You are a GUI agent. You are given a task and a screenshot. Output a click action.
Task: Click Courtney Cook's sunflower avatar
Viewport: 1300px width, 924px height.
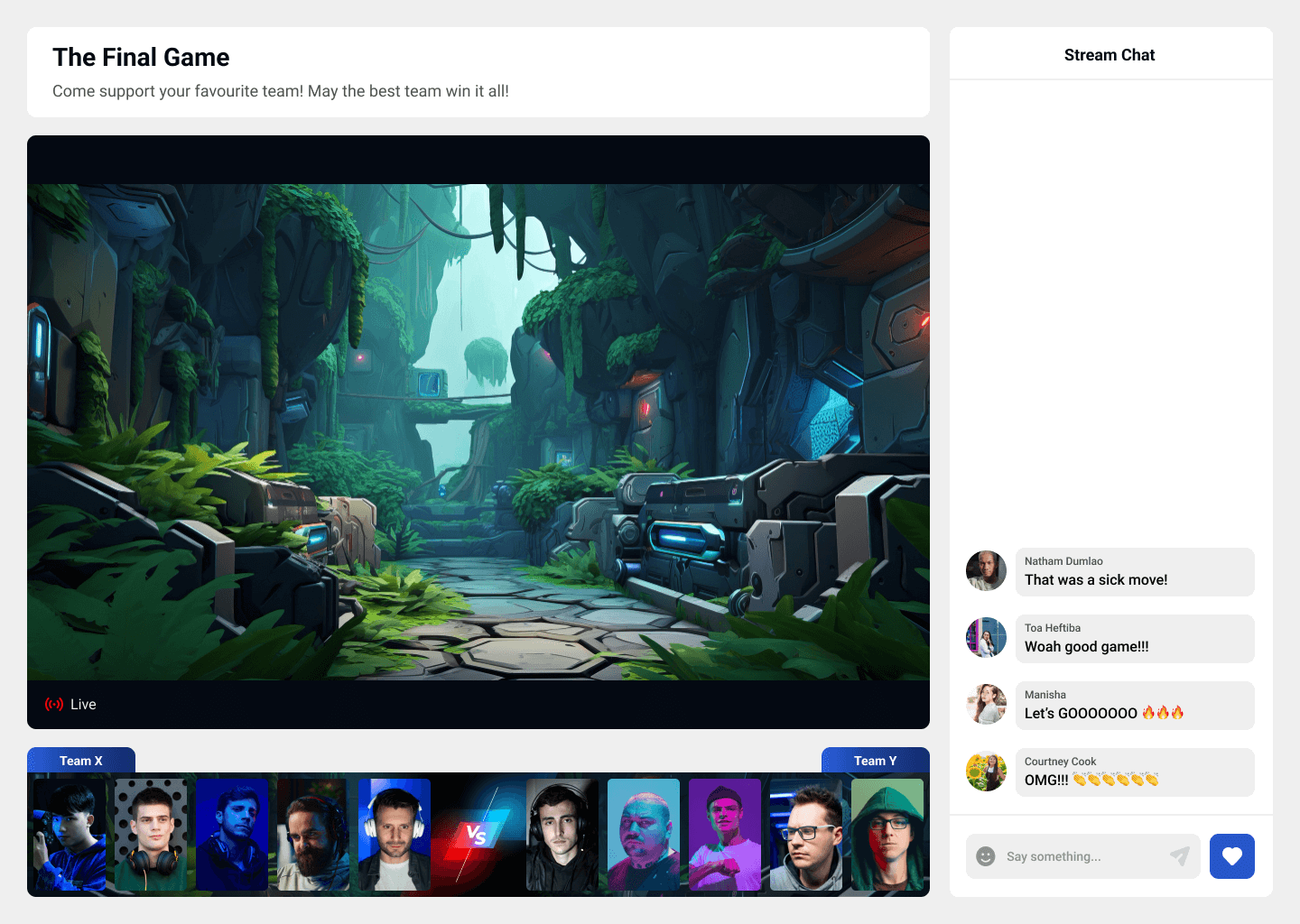pyautogui.click(x=986, y=772)
